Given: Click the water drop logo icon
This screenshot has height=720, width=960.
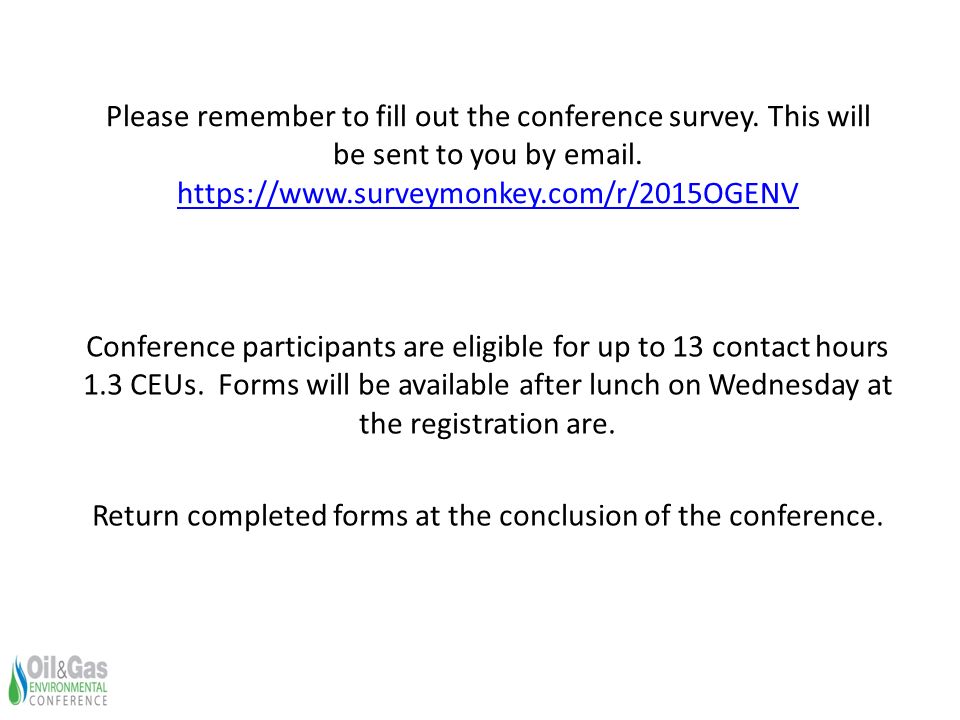Looking at the screenshot, I should (18, 680).
